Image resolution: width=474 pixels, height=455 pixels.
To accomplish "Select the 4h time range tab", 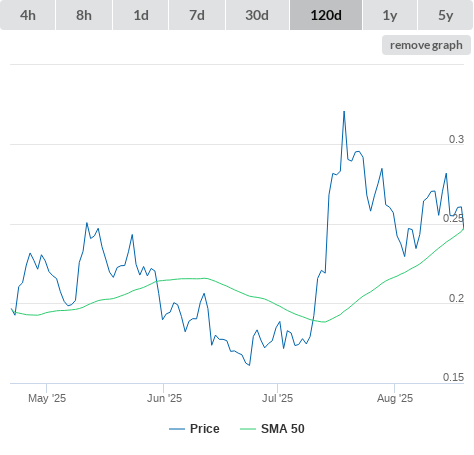I will point(28,15).
